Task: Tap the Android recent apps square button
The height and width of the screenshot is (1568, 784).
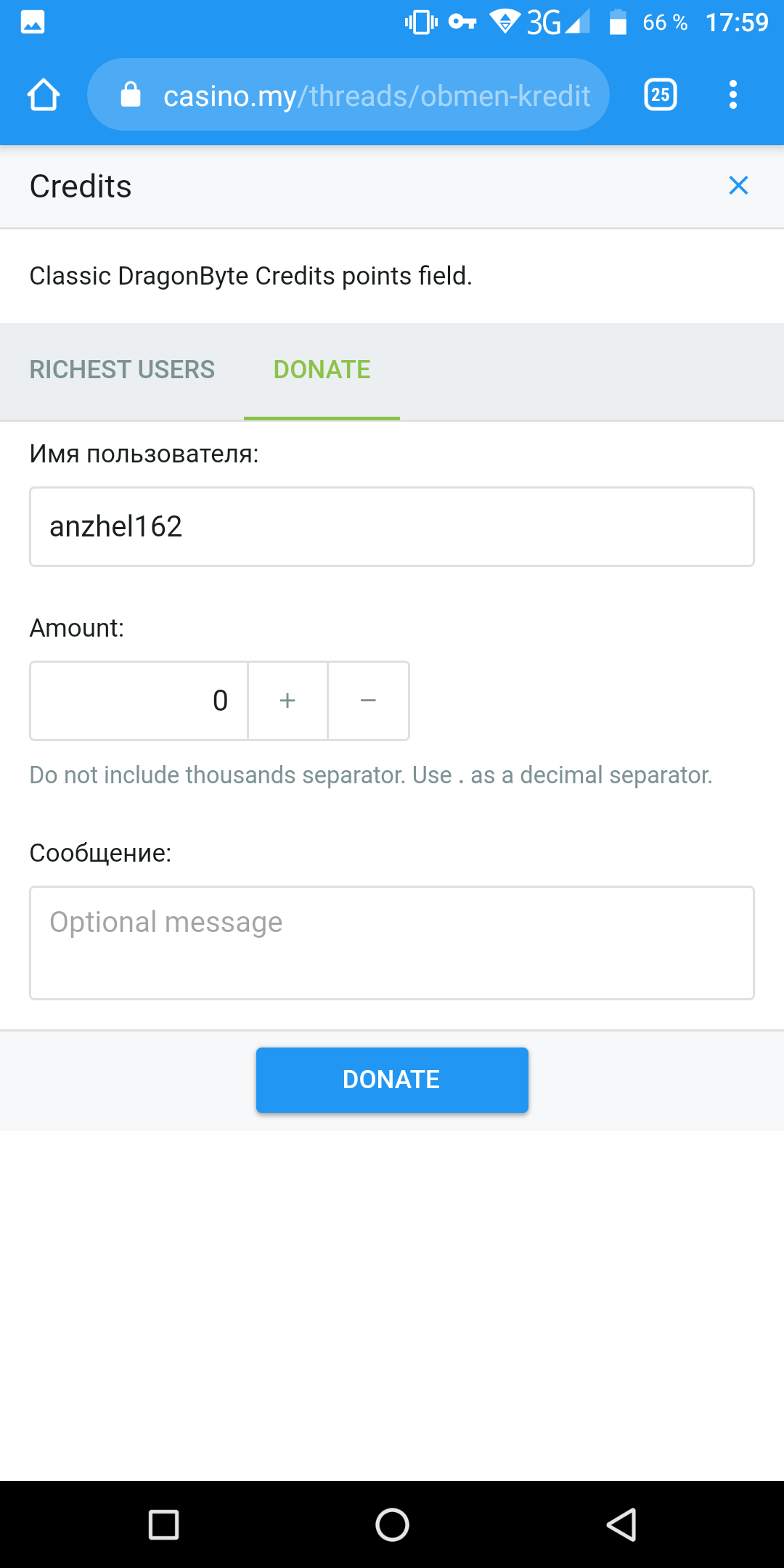Action: tap(163, 1524)
